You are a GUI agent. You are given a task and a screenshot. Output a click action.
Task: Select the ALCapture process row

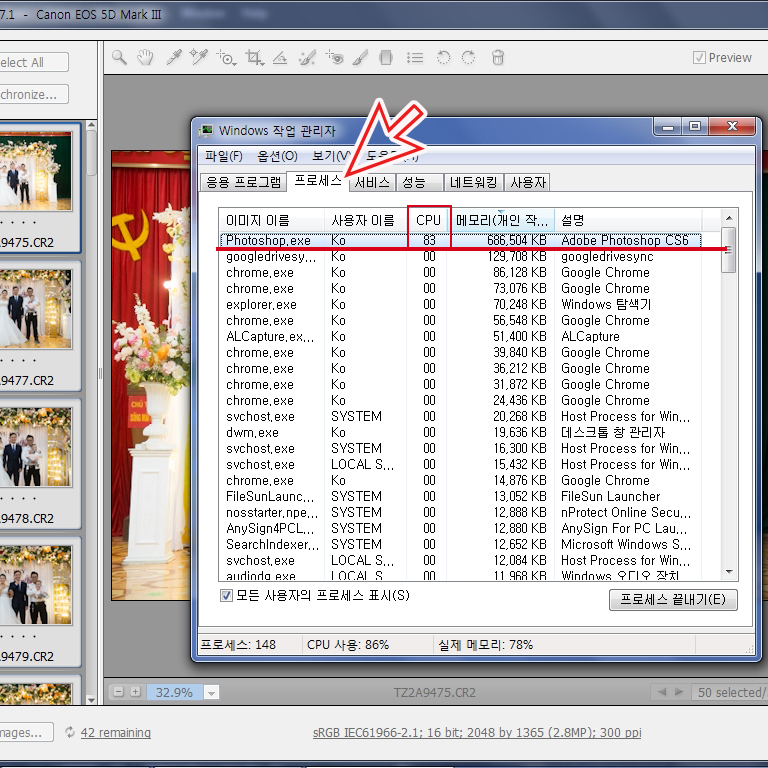click(461, 336)
